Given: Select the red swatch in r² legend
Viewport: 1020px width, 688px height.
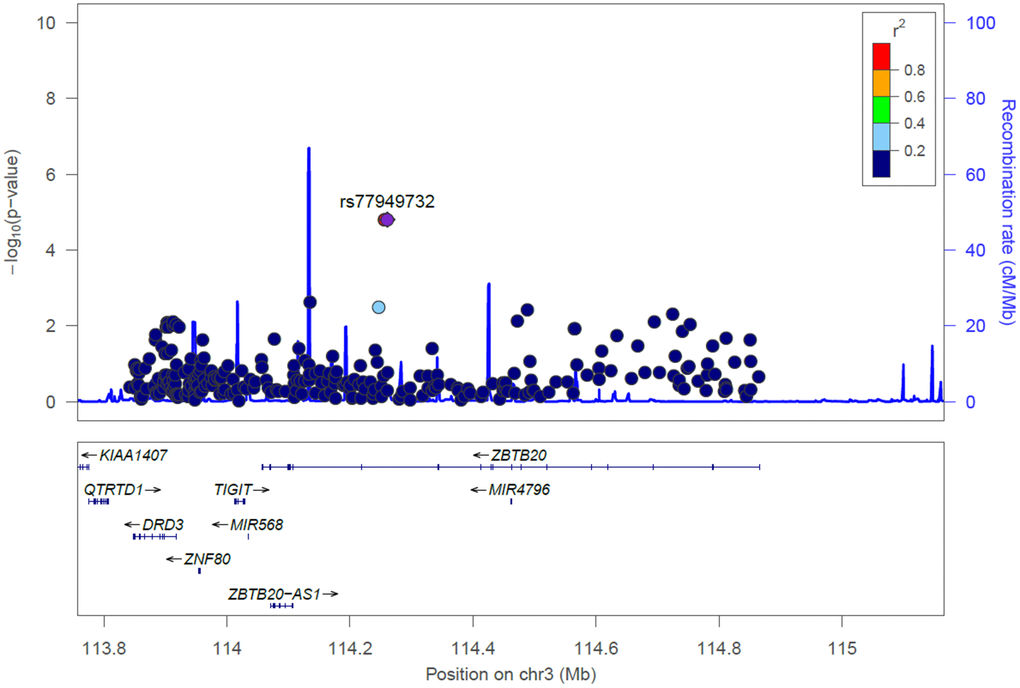Looking at the screenshot, I should pos(881,56).
